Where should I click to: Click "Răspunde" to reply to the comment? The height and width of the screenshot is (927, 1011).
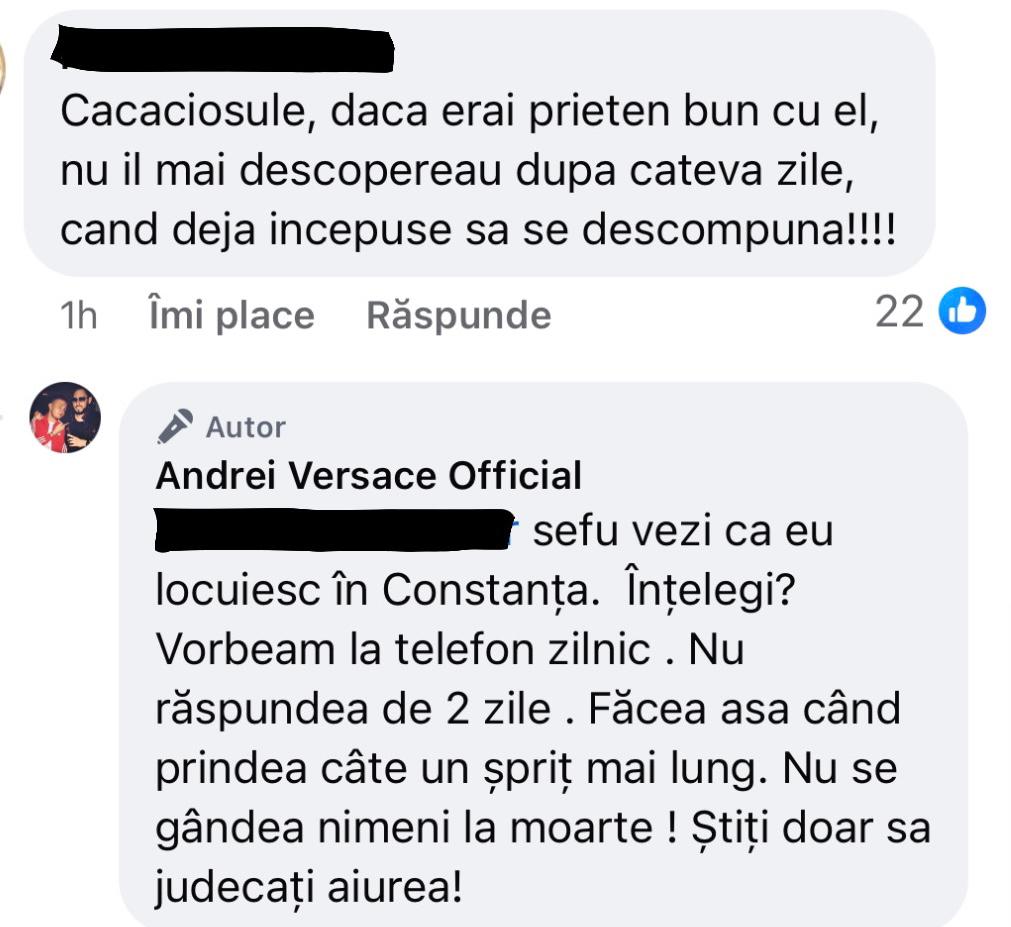point(459,315)
